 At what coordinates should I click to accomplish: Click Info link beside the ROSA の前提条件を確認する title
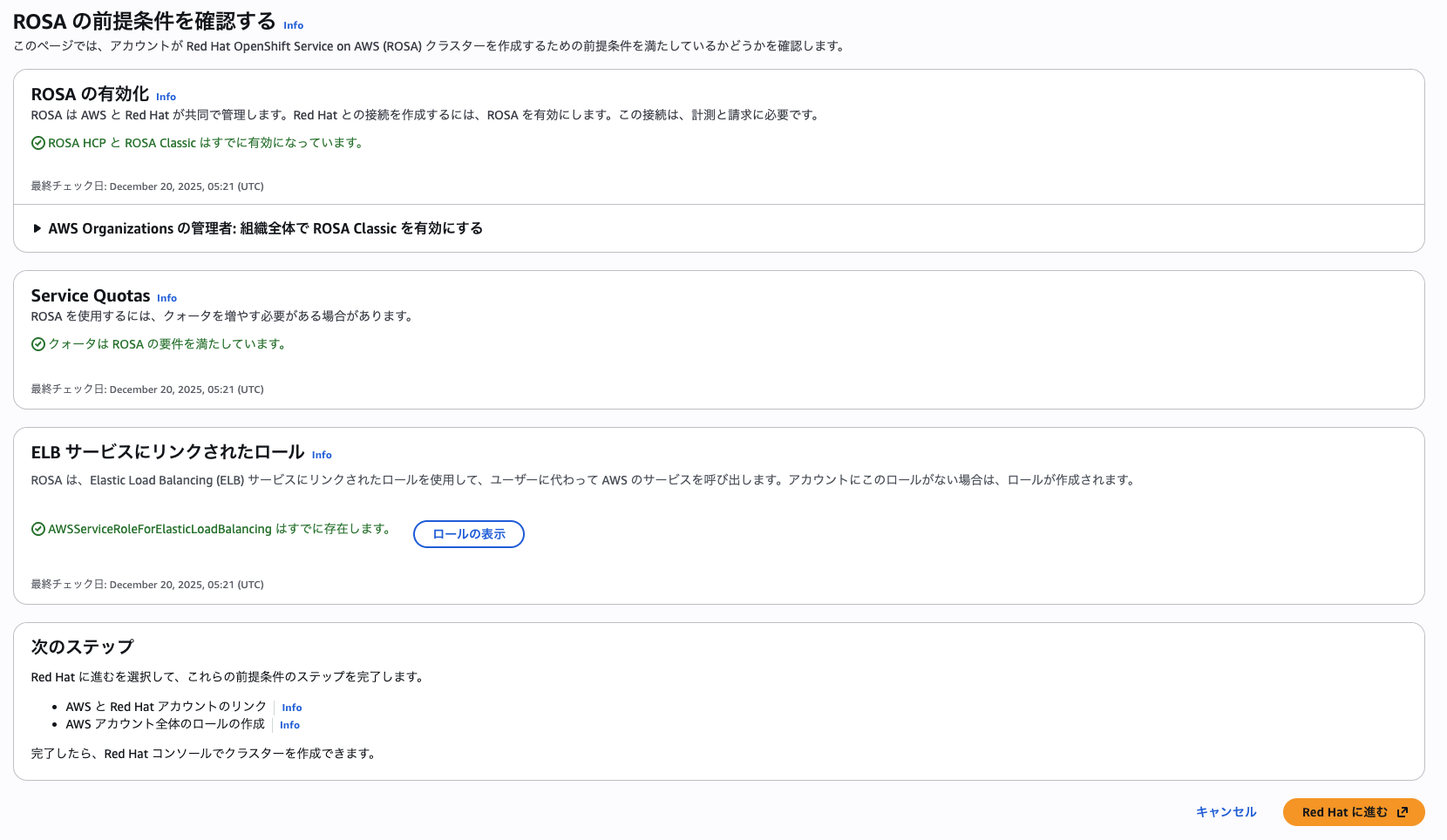294,25
